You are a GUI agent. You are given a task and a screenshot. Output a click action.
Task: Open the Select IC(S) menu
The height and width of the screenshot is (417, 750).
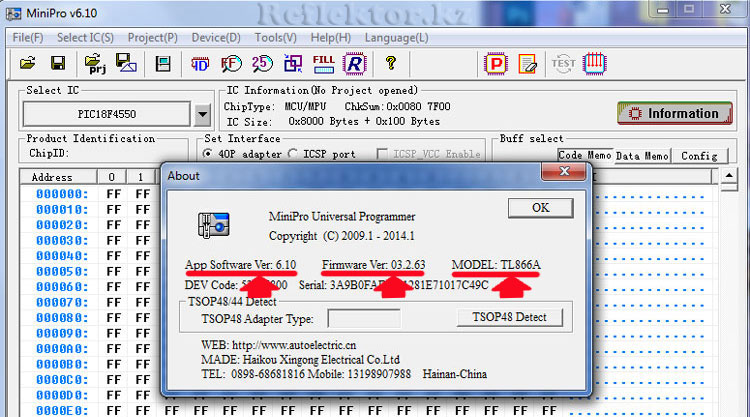coord(85,37)
